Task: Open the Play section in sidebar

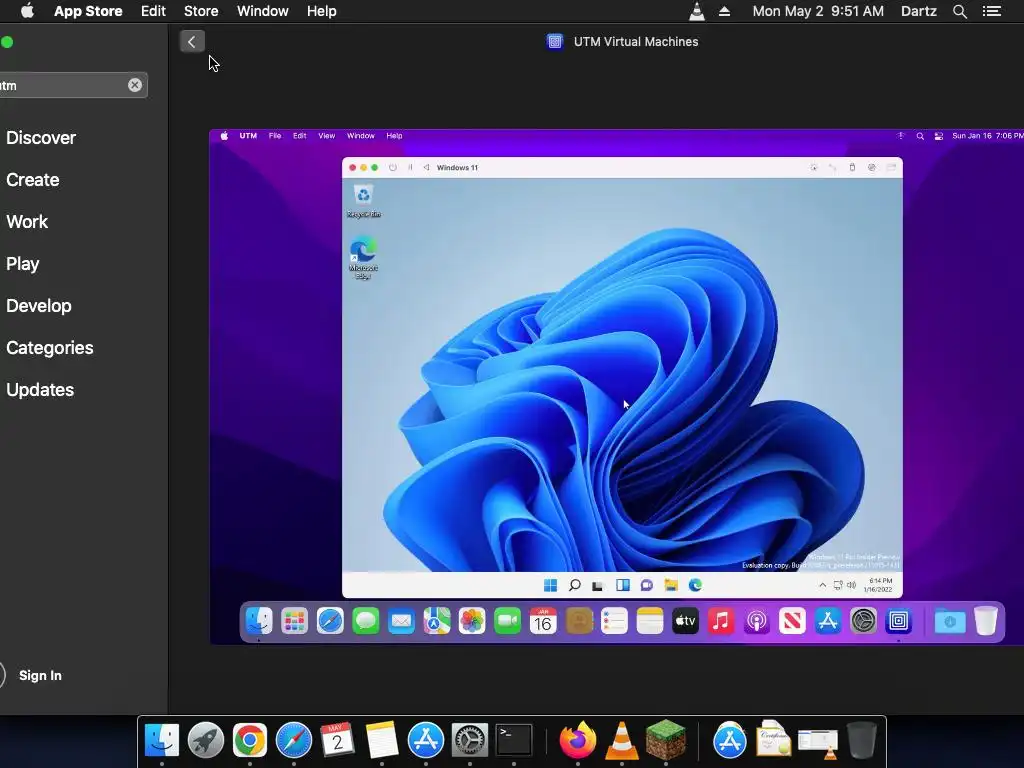Action: point(23,264)
